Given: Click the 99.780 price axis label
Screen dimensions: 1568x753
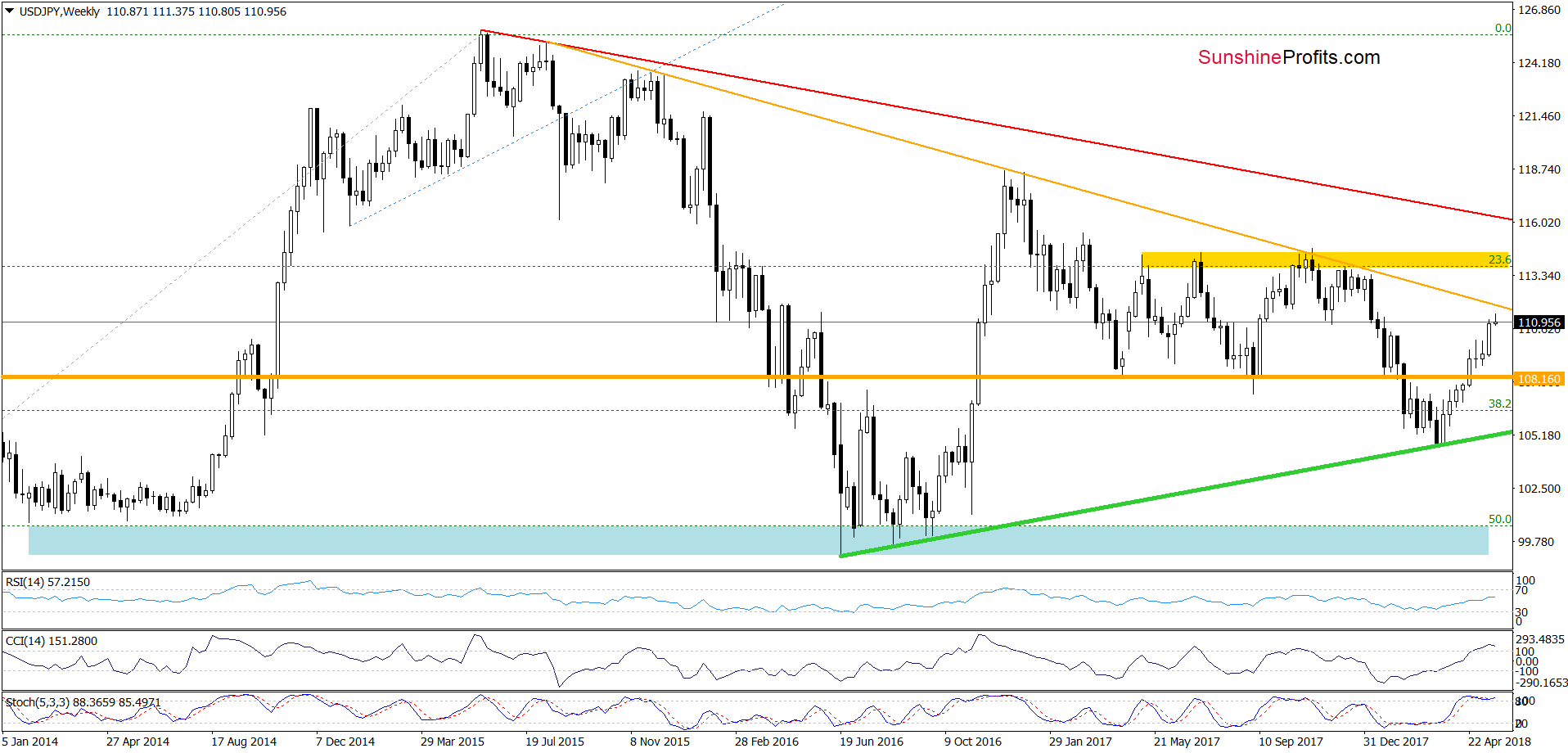Looking at the screenshot, I should coord(1536,542).
